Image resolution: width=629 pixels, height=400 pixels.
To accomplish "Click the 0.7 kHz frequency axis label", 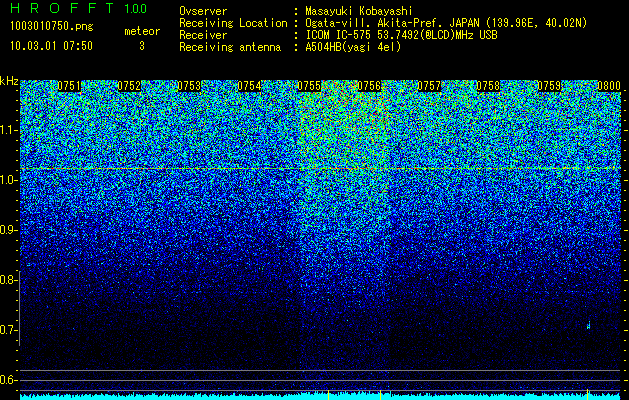I will click(x=7, y=330).
